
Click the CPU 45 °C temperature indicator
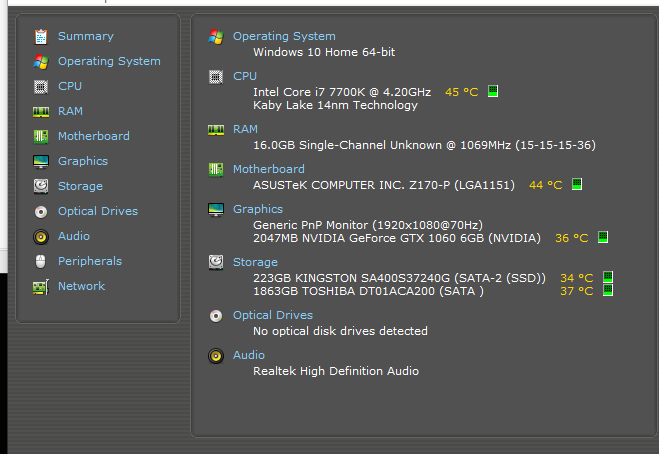tap(461, 92)
